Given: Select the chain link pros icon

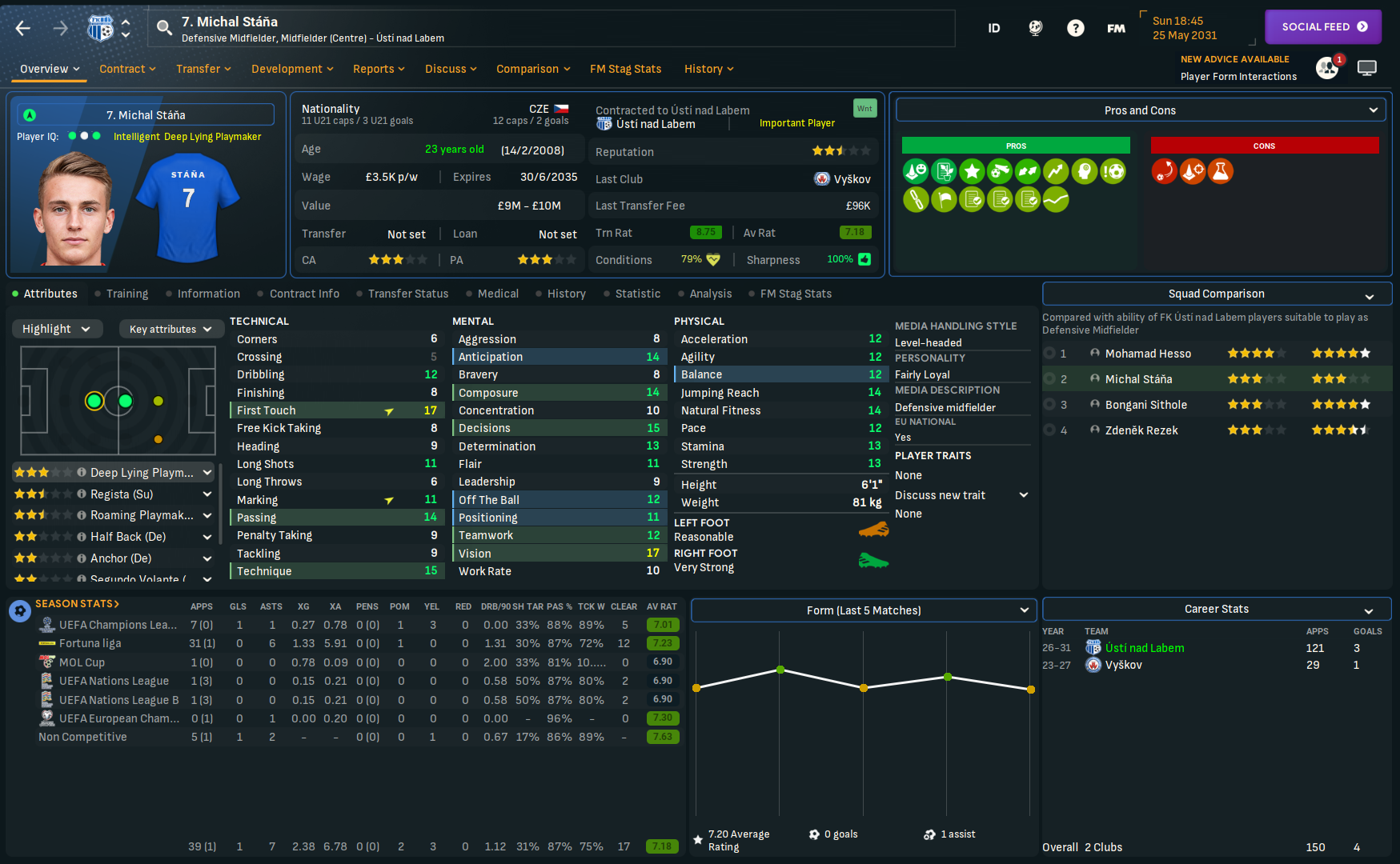Looking at the screenshot, I should (916, 199).
